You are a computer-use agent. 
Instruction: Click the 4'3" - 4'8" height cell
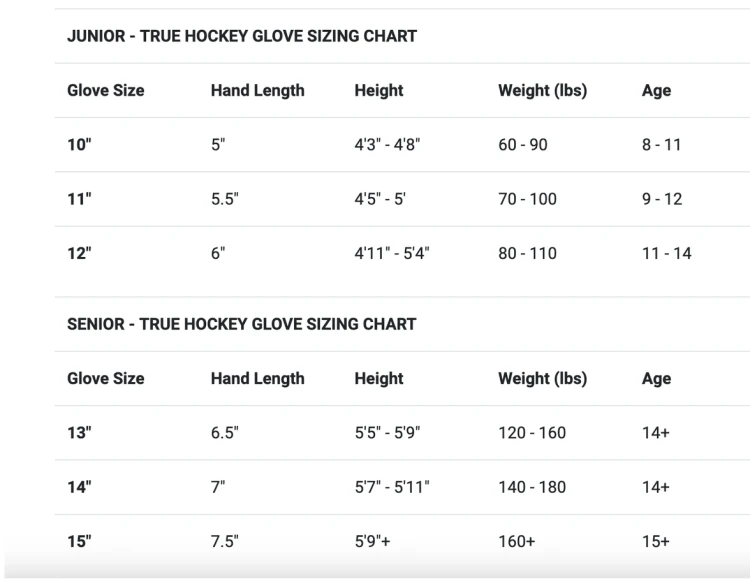[387, 145]
